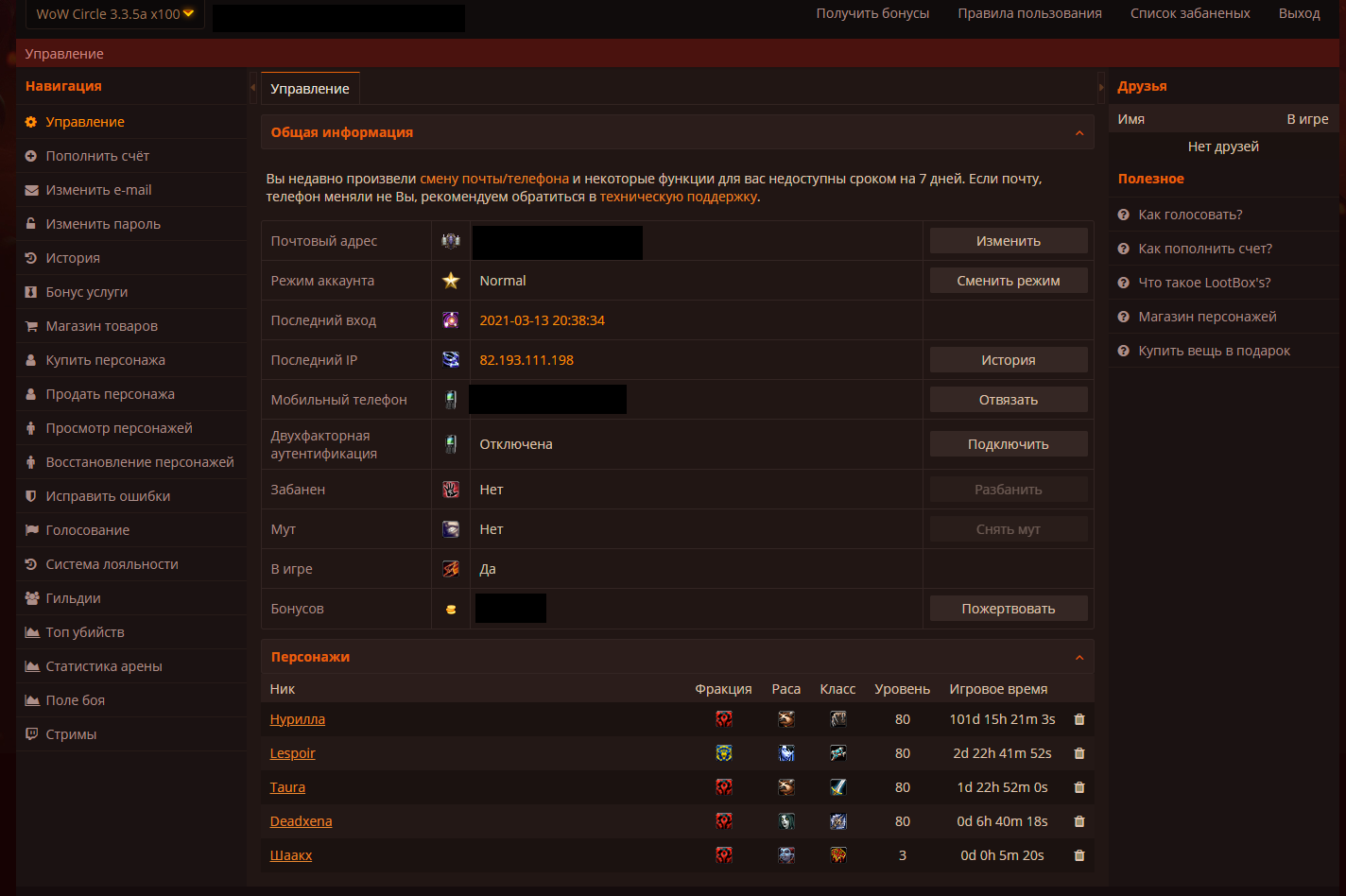
Task: Click trash icon in Lespoir row
Action: pos(1079,753)
